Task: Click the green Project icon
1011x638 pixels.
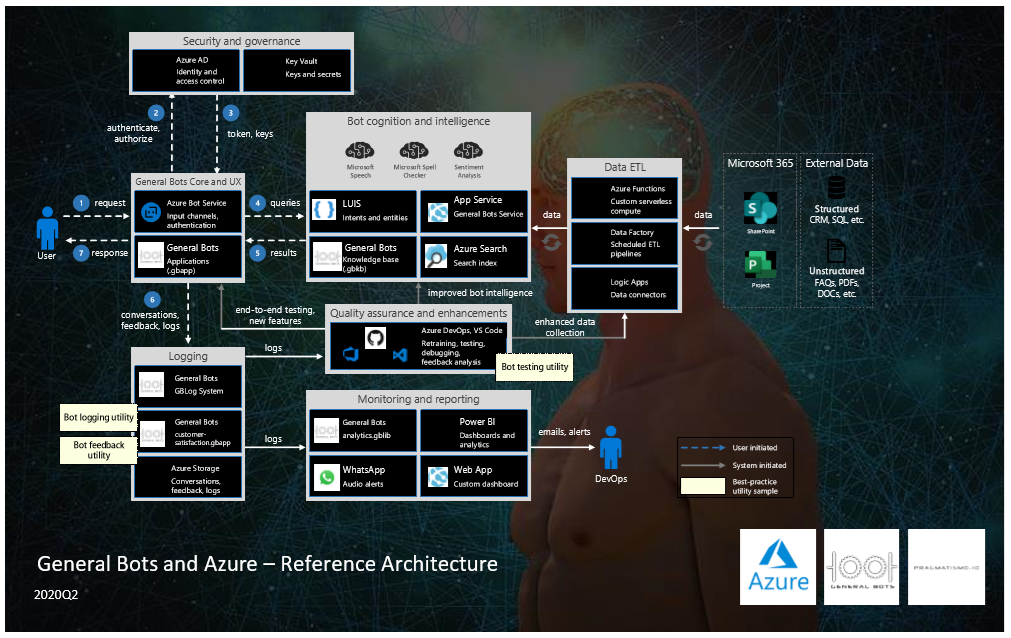Action: coord(754,265)
